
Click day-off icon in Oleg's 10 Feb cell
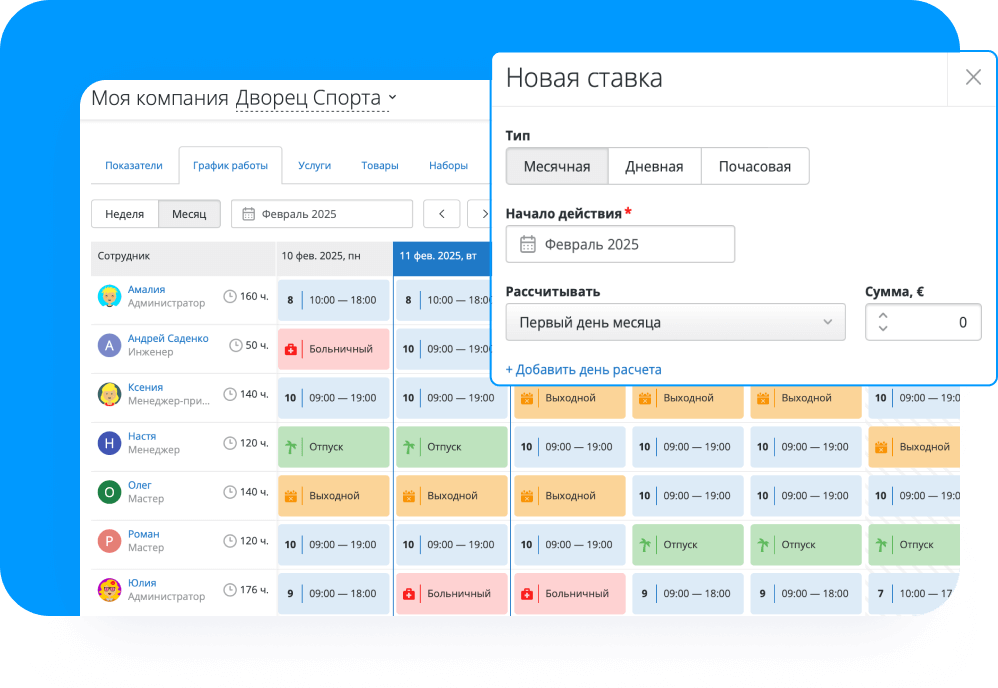(291, 496)
